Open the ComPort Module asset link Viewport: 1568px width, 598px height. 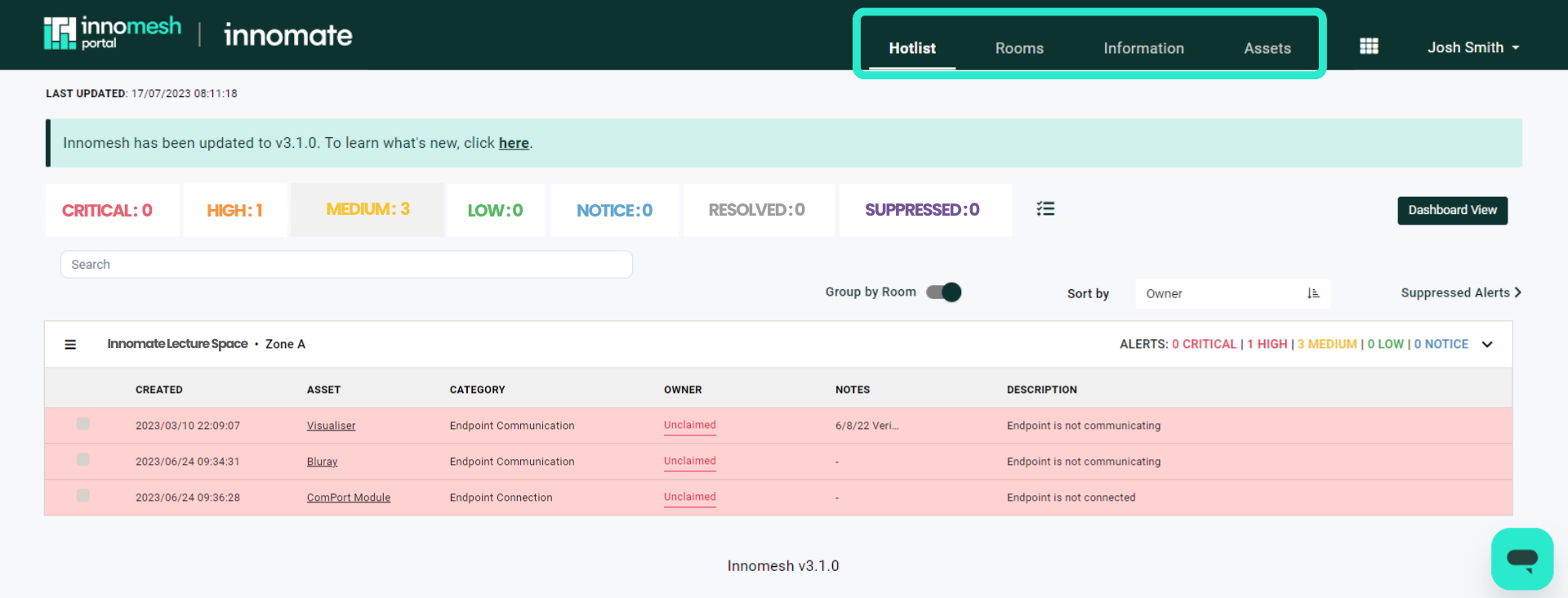point(349,498)
